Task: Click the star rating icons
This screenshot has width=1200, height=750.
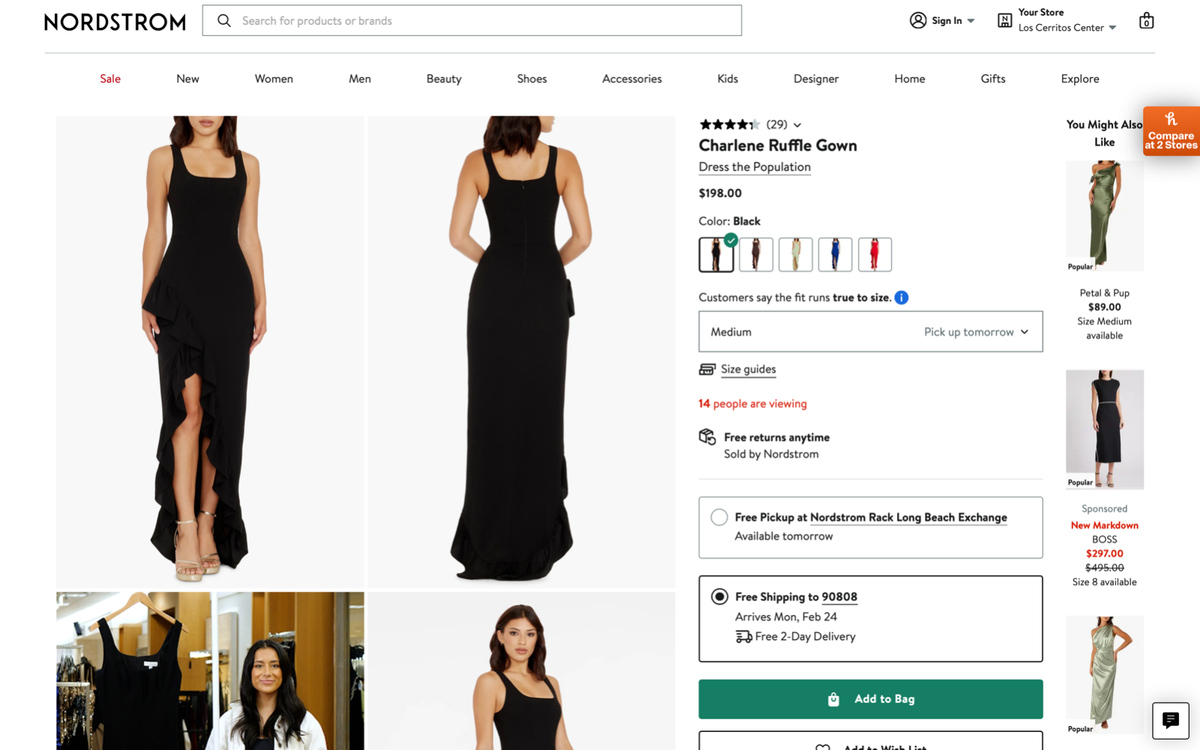Action: click(729, 125)
